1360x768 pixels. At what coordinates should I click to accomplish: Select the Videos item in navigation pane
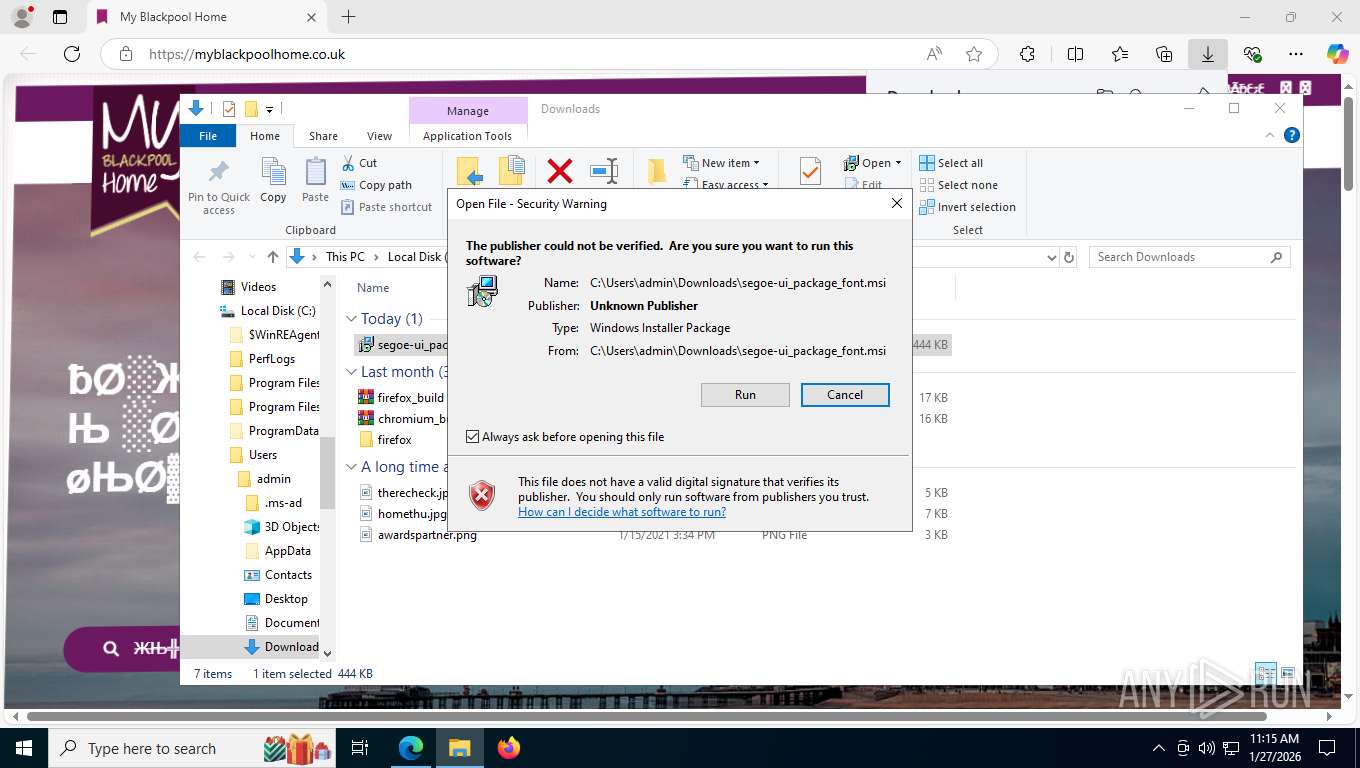point(258,287)
